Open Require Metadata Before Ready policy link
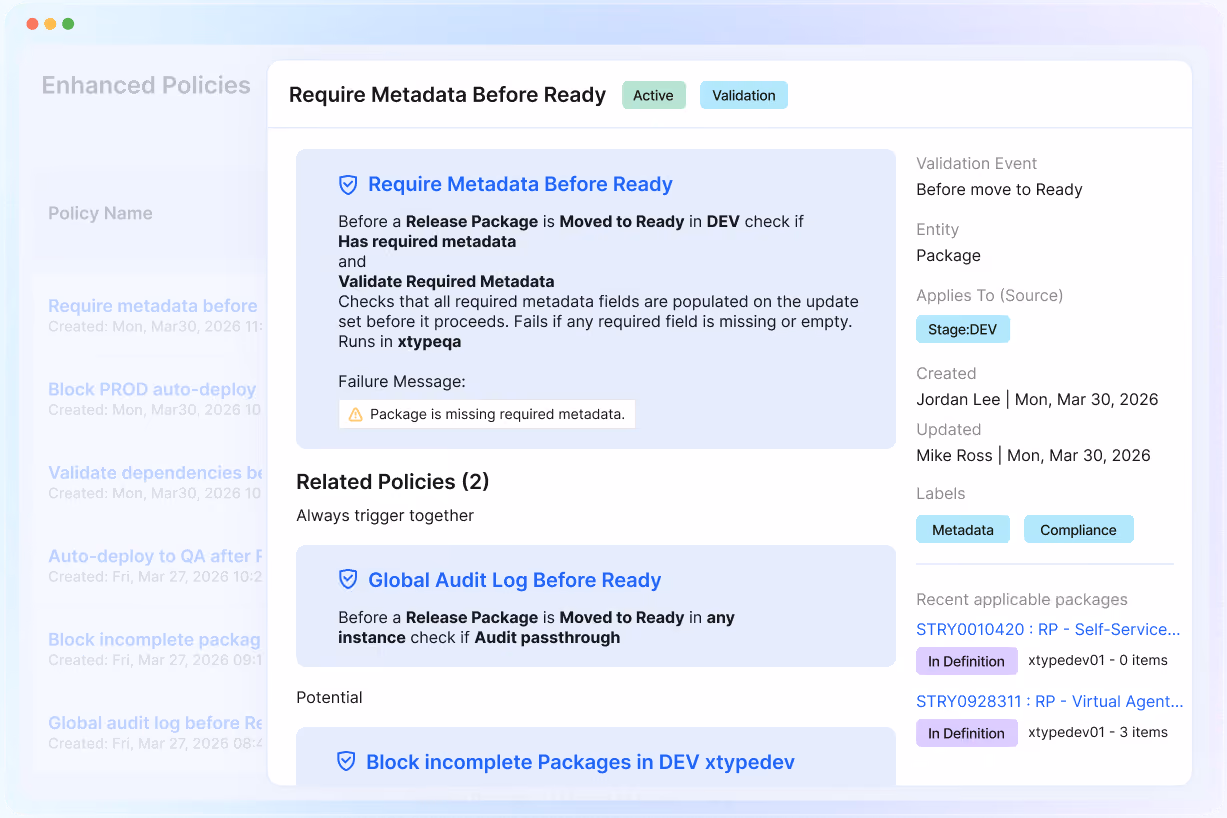Image resolution: width=1227 pixels, height=818 pixels. [x=520, y=184]
